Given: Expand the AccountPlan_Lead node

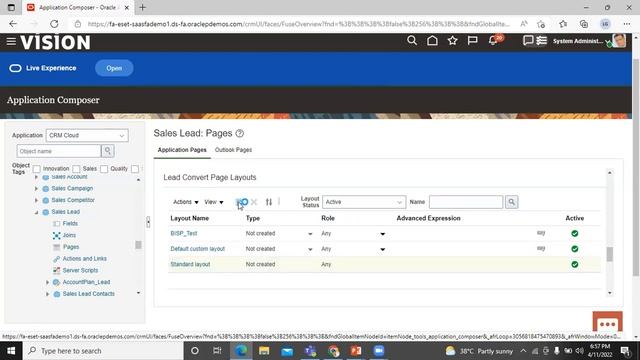Looking at the screenshot, I should (x=47, y=282).
